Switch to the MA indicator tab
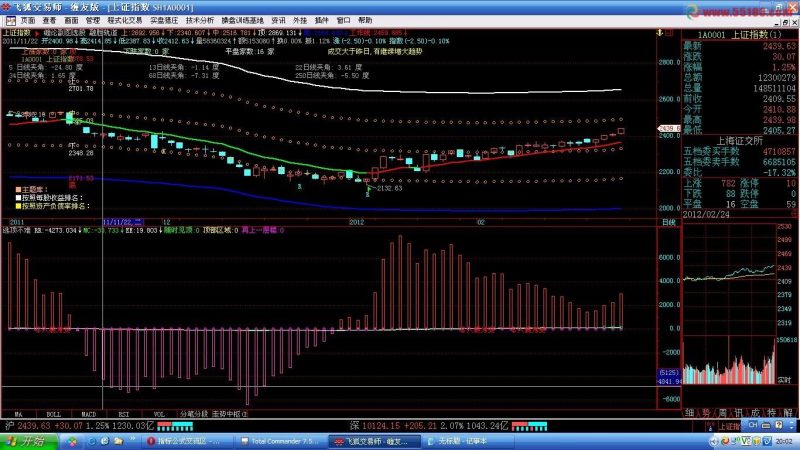 18,414
